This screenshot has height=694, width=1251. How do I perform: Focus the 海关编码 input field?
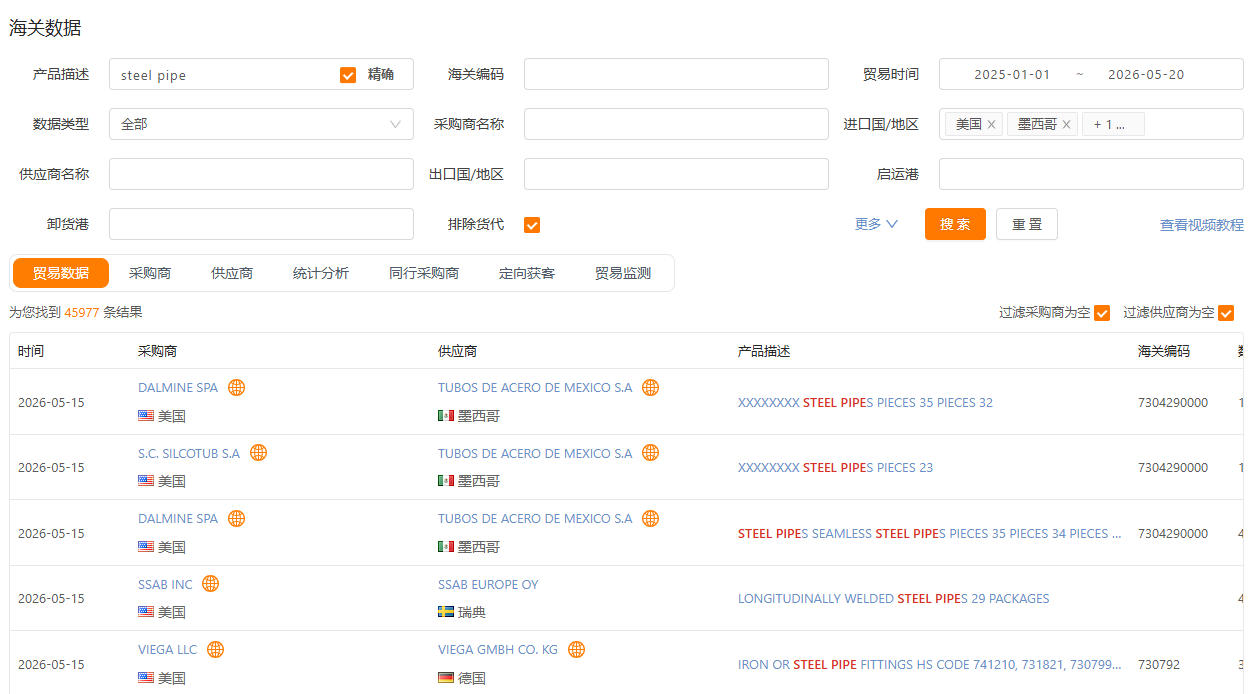click(x=676, y=74)
